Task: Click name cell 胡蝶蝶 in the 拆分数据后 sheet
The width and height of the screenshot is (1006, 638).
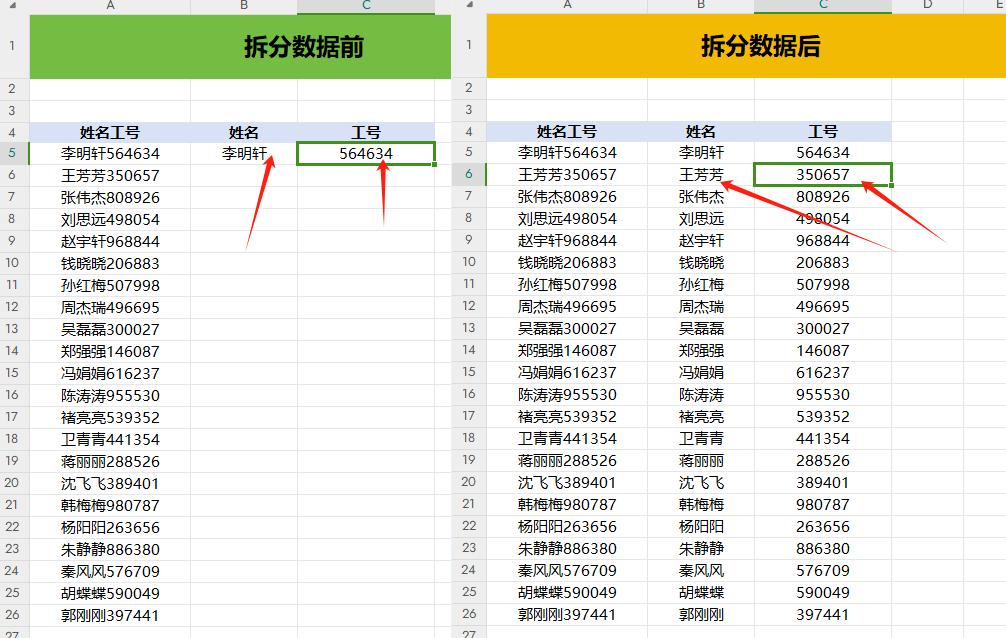Action: (x=701, y=592)
